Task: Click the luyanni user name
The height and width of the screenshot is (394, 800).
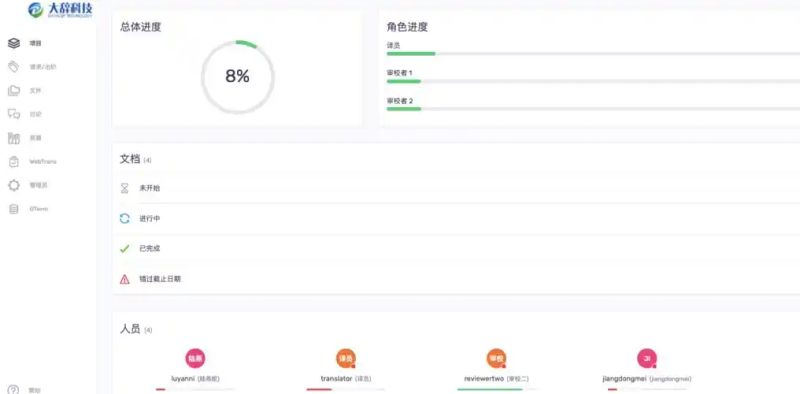Action: (x=182, y=379)
